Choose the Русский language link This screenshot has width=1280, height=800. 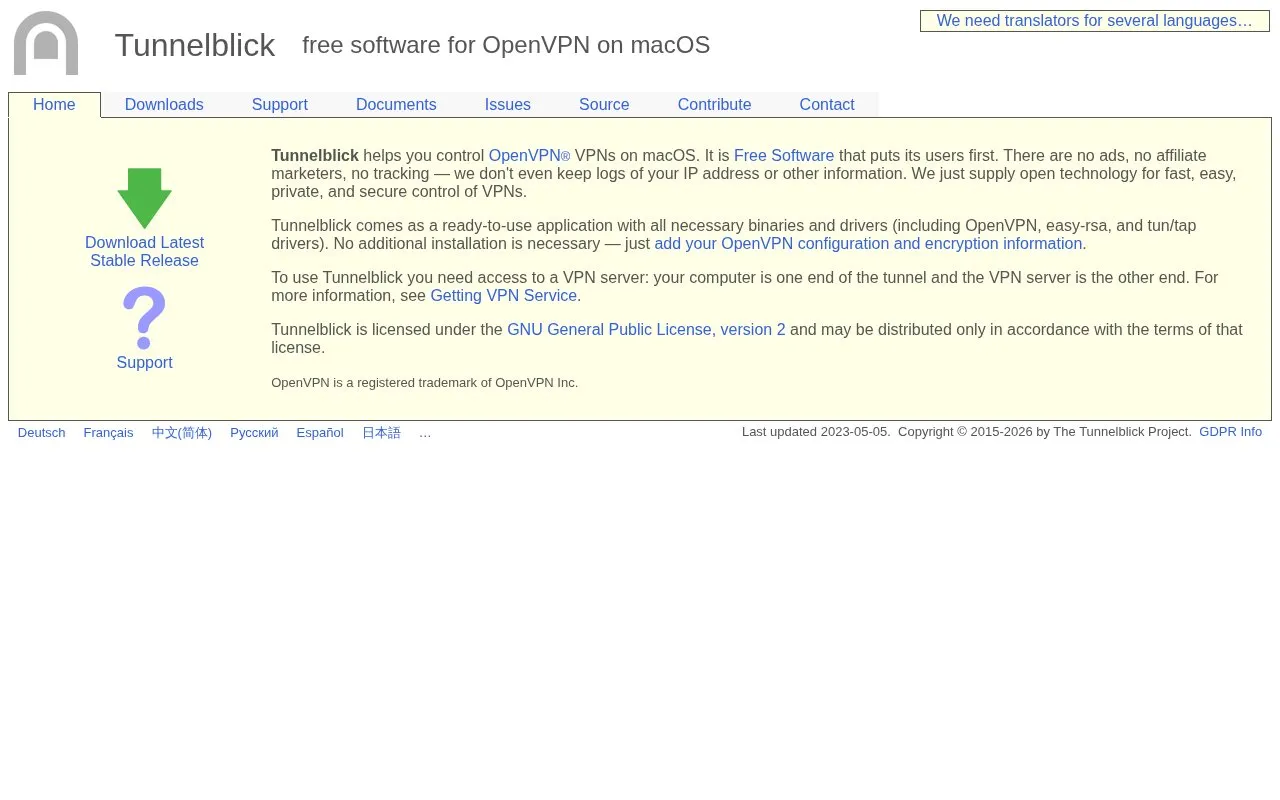tap(254, 433)
